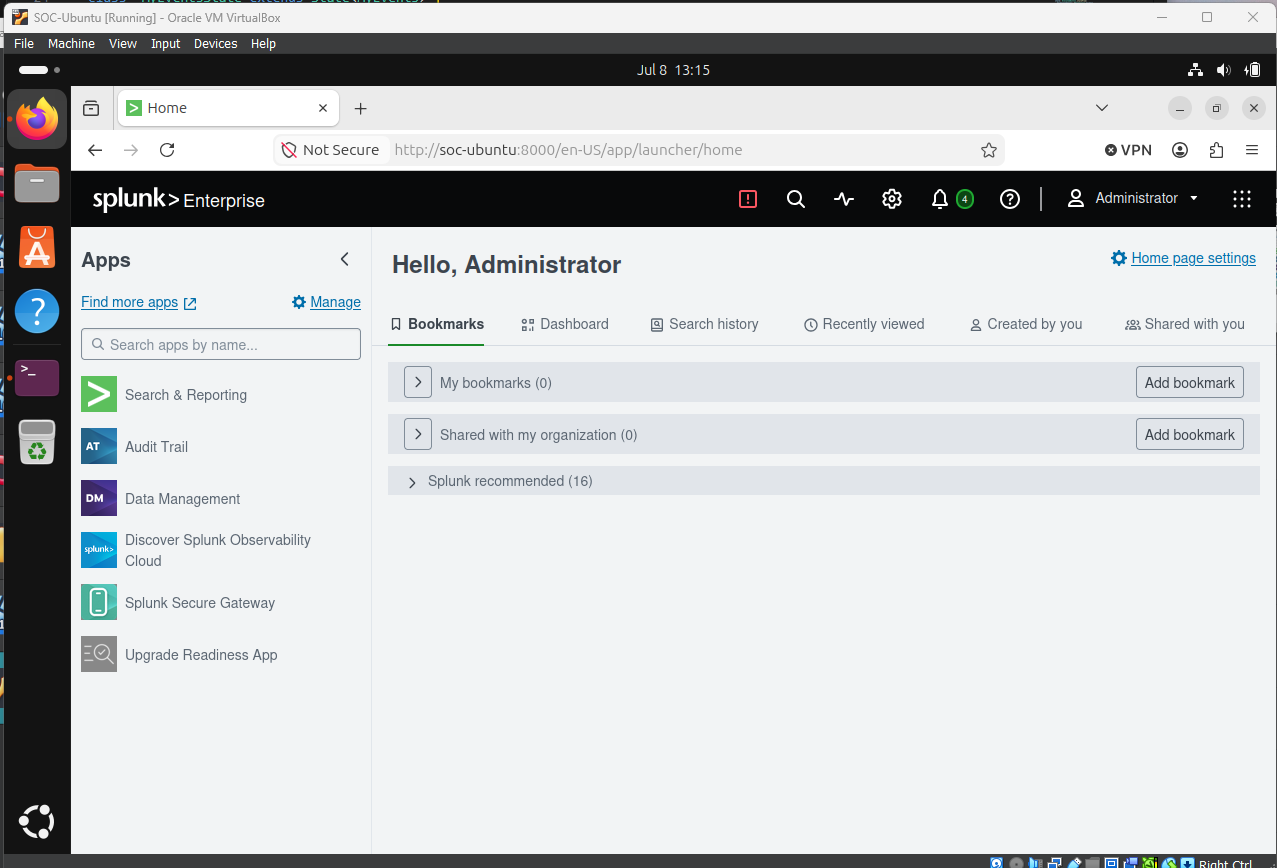
Task: Open Ubuntu App Center in the dock
Action: (x=37, y=247)
